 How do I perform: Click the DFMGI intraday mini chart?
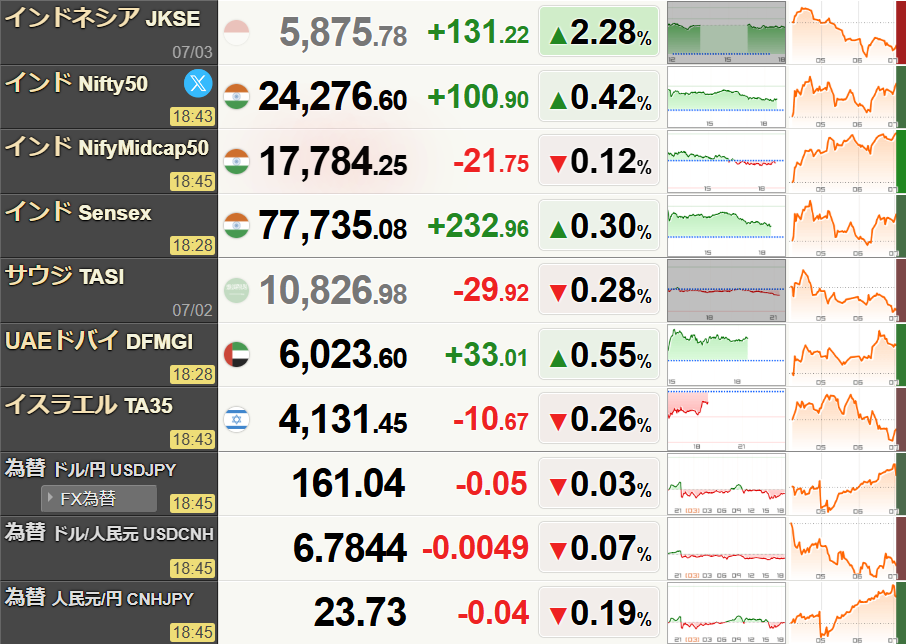coord(726,355)
